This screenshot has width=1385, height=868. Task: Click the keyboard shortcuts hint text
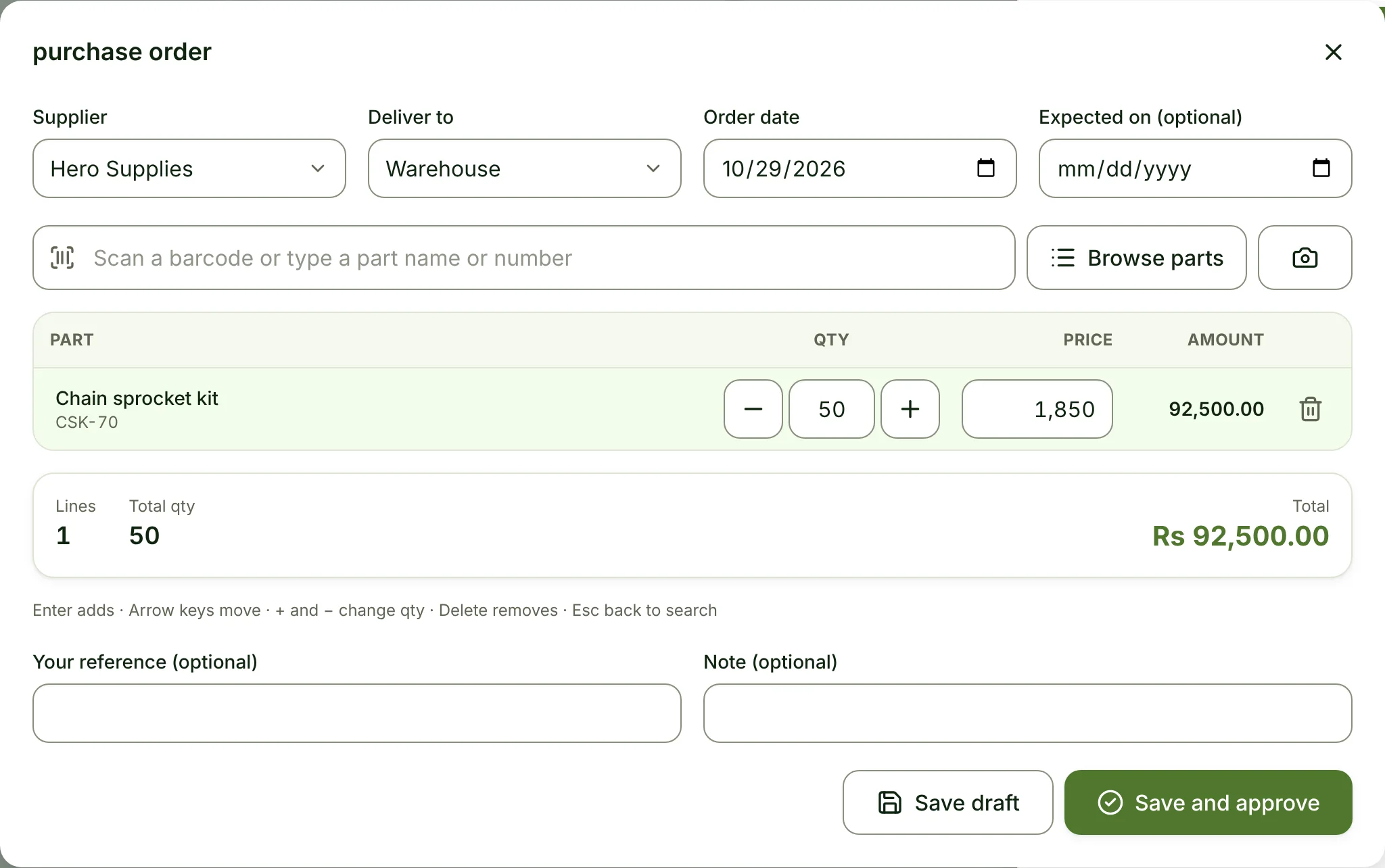click(x=375, y=610)
